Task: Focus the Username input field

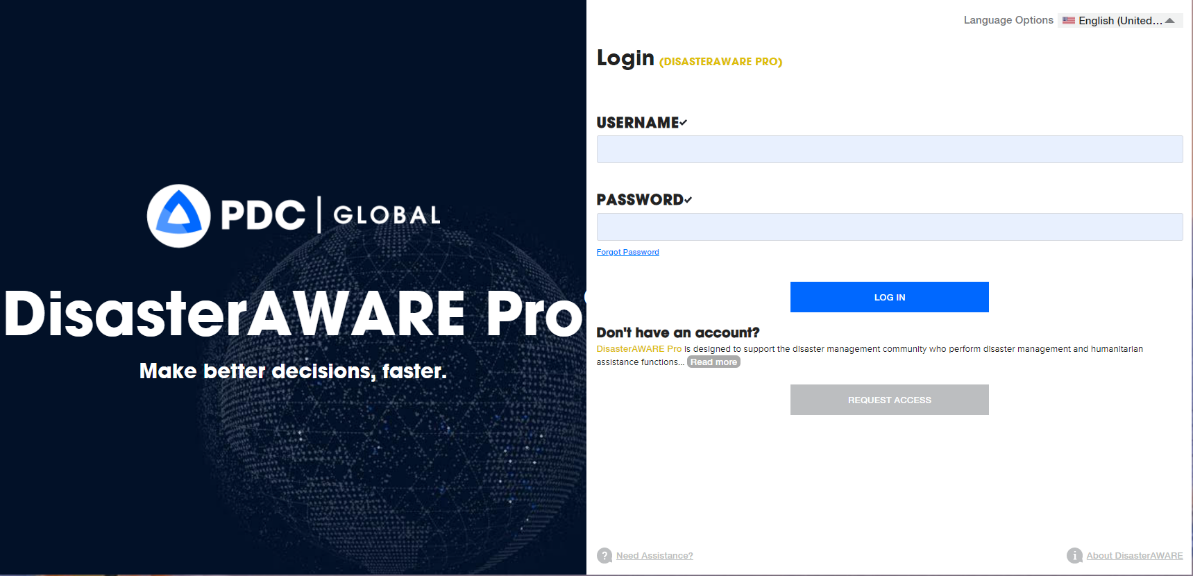Action: pyautogui.click(x=889, y=149)
